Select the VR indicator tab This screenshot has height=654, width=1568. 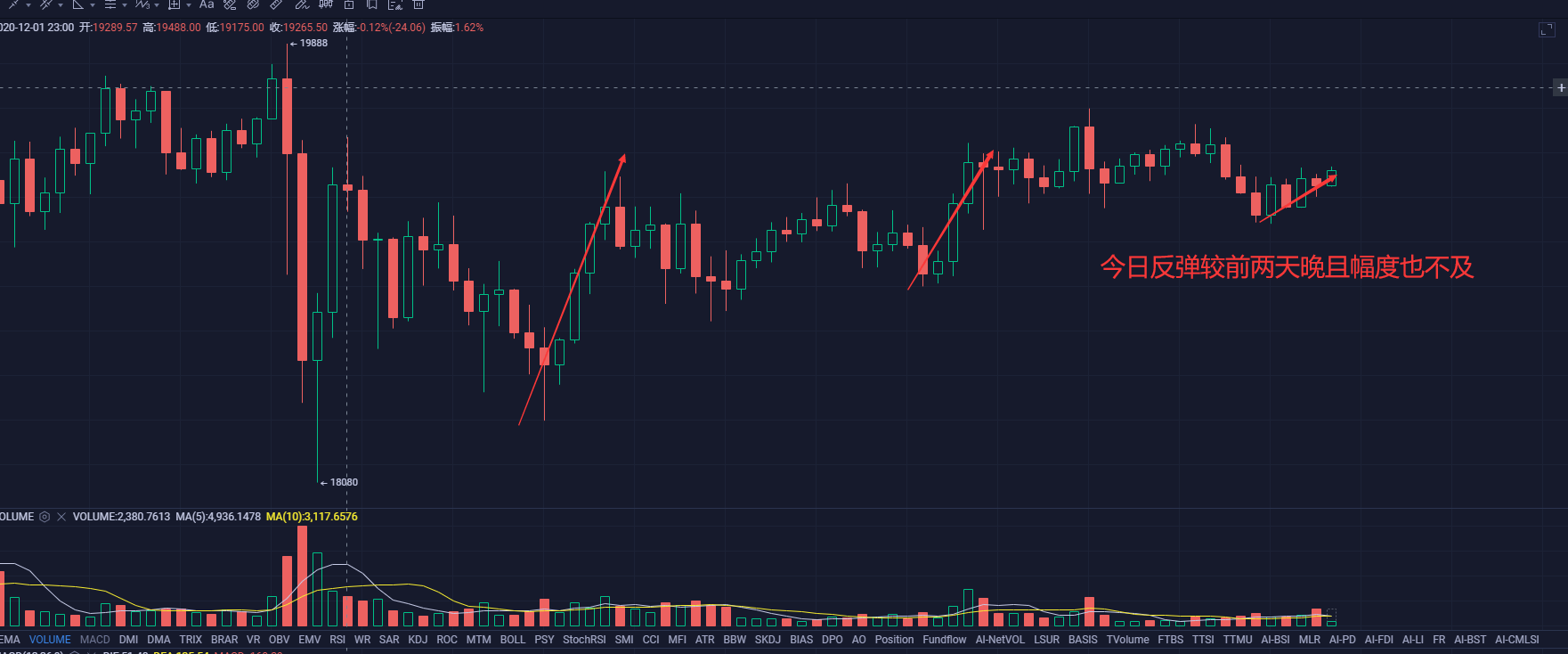pos(254,640)
